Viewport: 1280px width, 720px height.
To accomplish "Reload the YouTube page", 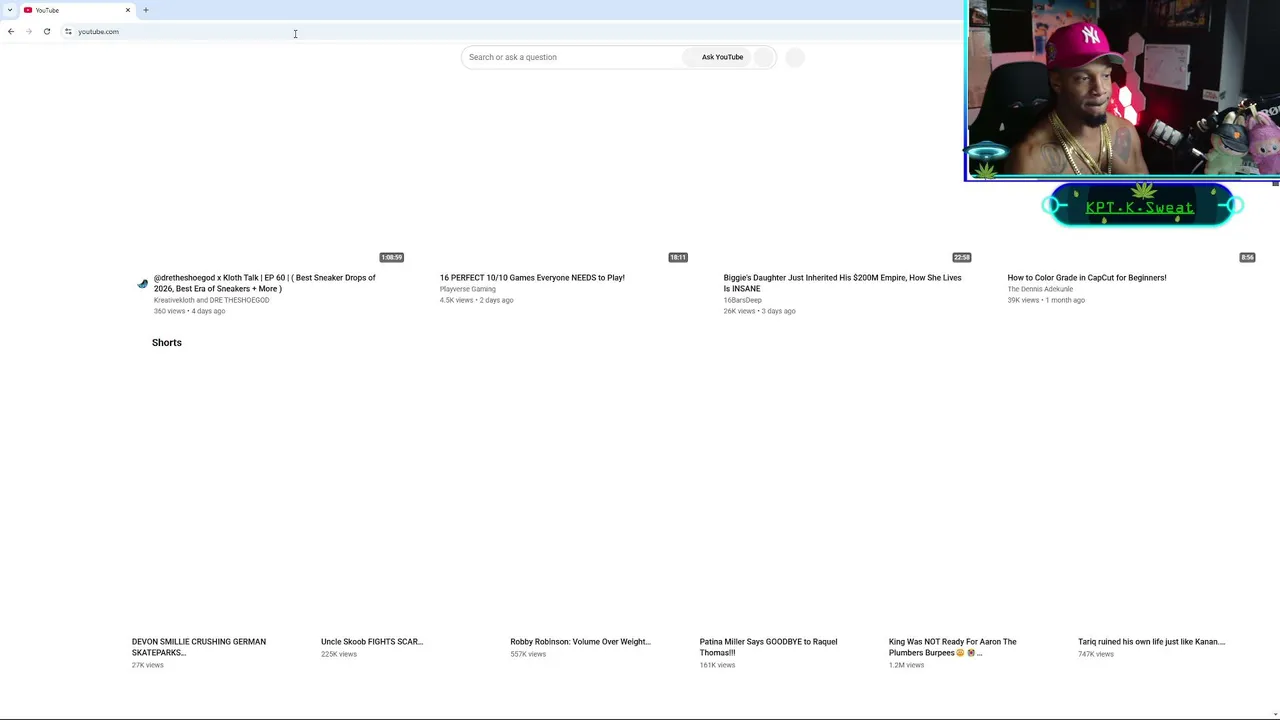I will coord(47,32).
